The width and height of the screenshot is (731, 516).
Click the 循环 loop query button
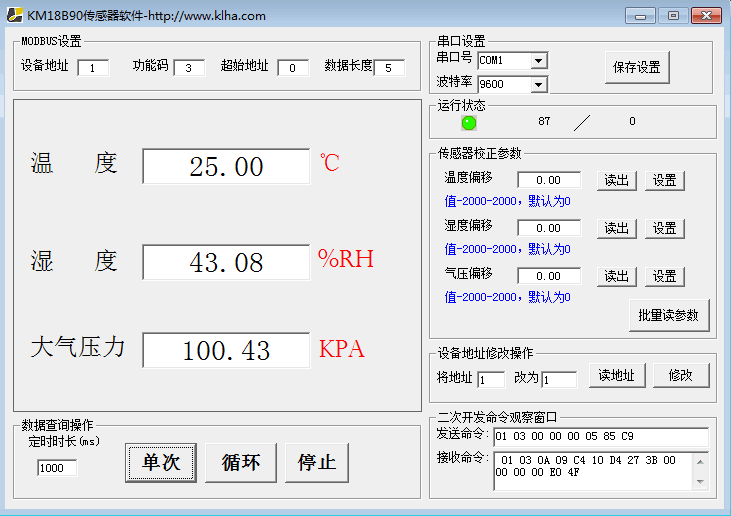click(x=241, y=462)
